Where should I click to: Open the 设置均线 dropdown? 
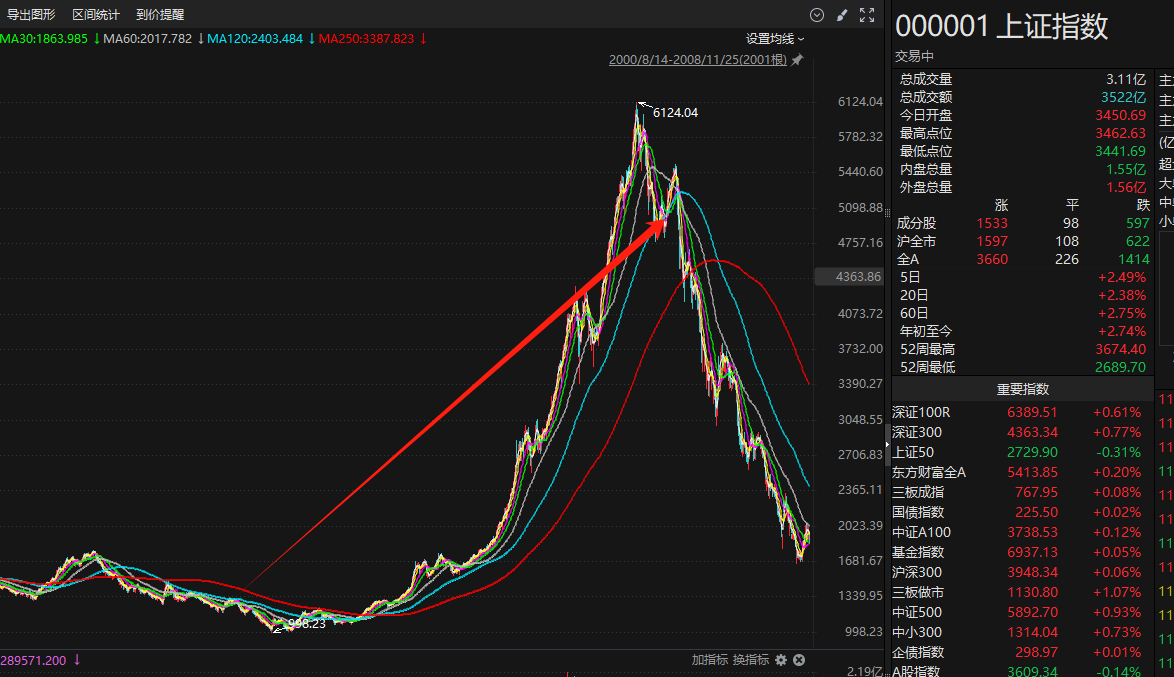pyautogui.click(x=775, y=39)
